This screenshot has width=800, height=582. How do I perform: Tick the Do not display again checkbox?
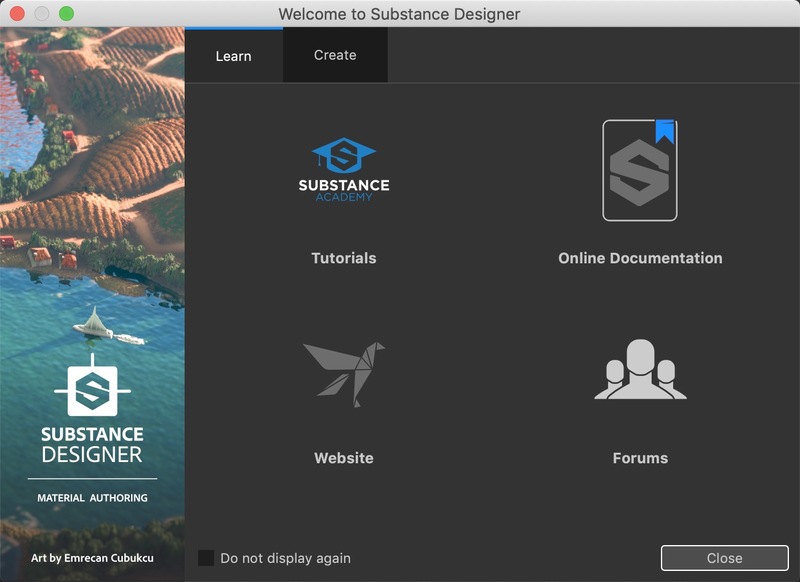206,558
